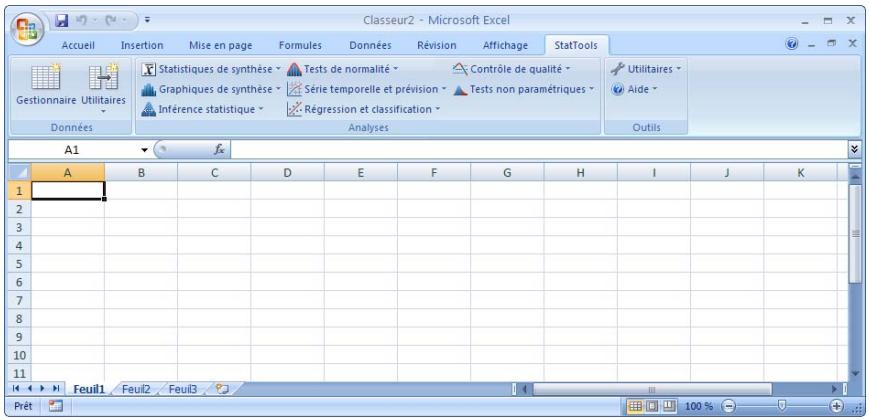Image resolution: width=870 pixels, height=420 pixels.
Task: Click the Excel help question mark icon
Action: click(x=792, y=44)
